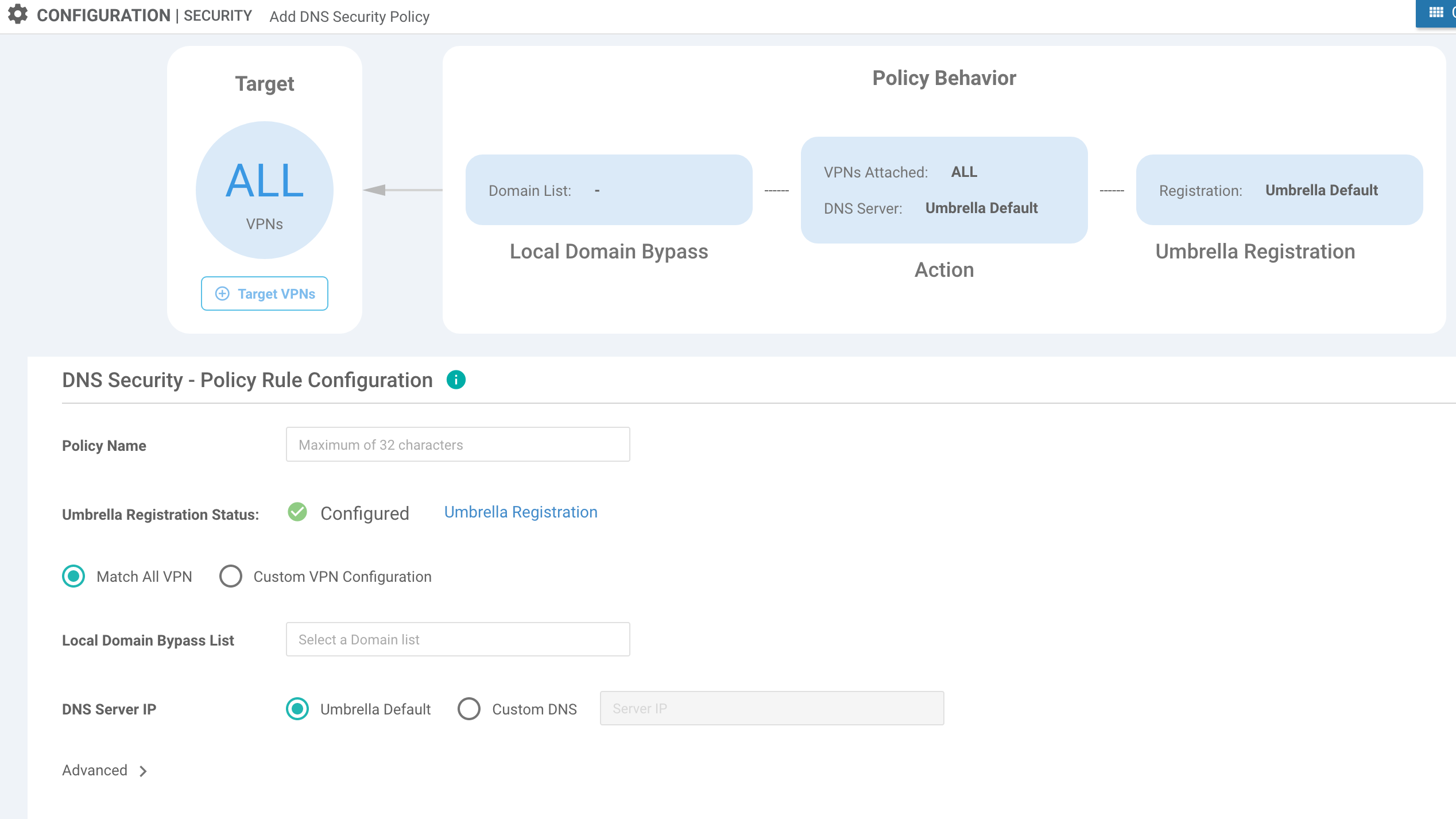Image resolution: width=1456 pixels, height=819 pixels.
Task: Focus the Policy Name input field
Action: click(x=458, y=444)
